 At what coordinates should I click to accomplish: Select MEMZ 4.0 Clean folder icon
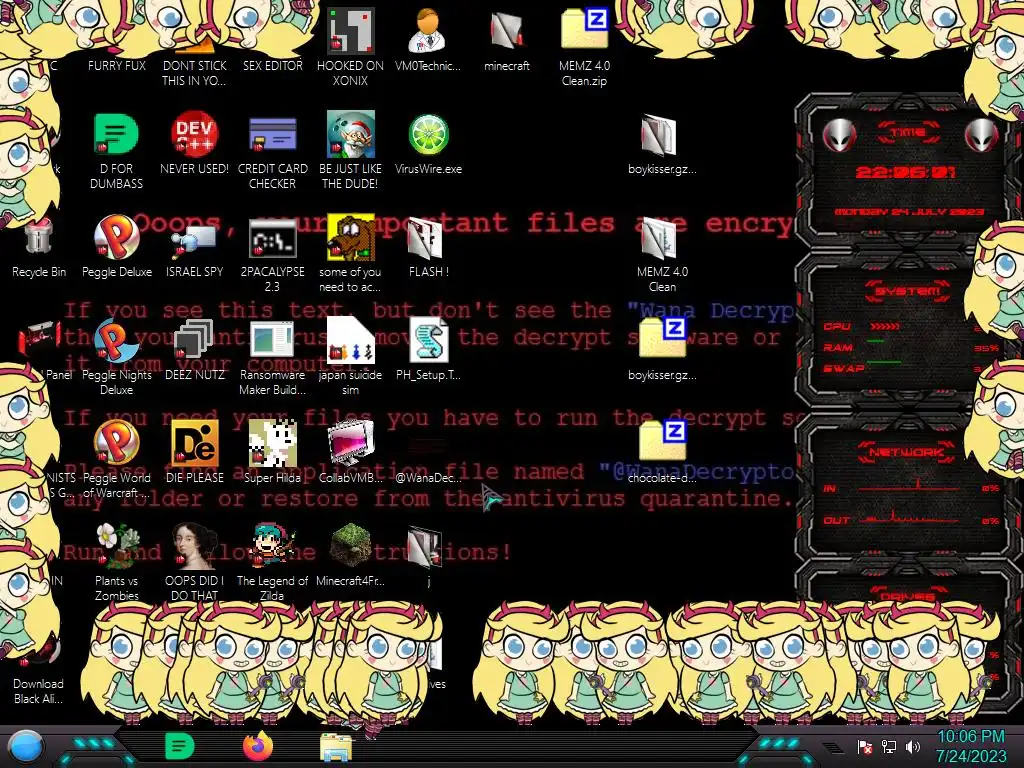[662, 253]
